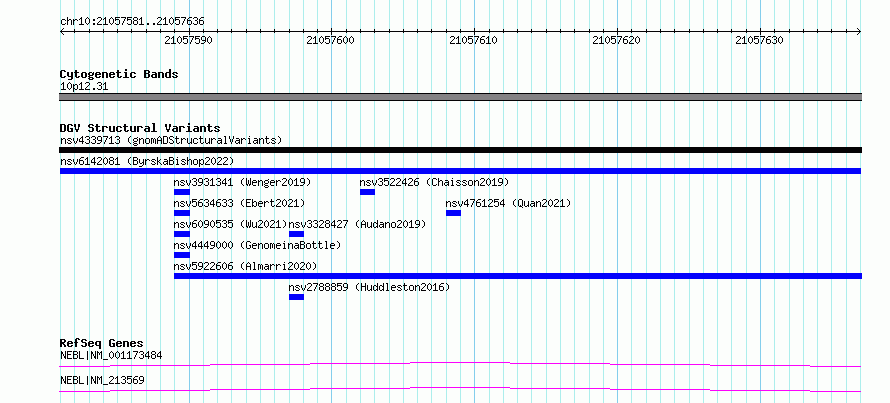Open the nsv5634633 (Ebert2021) variant
890x403 pixels.
tap(240, 203)
